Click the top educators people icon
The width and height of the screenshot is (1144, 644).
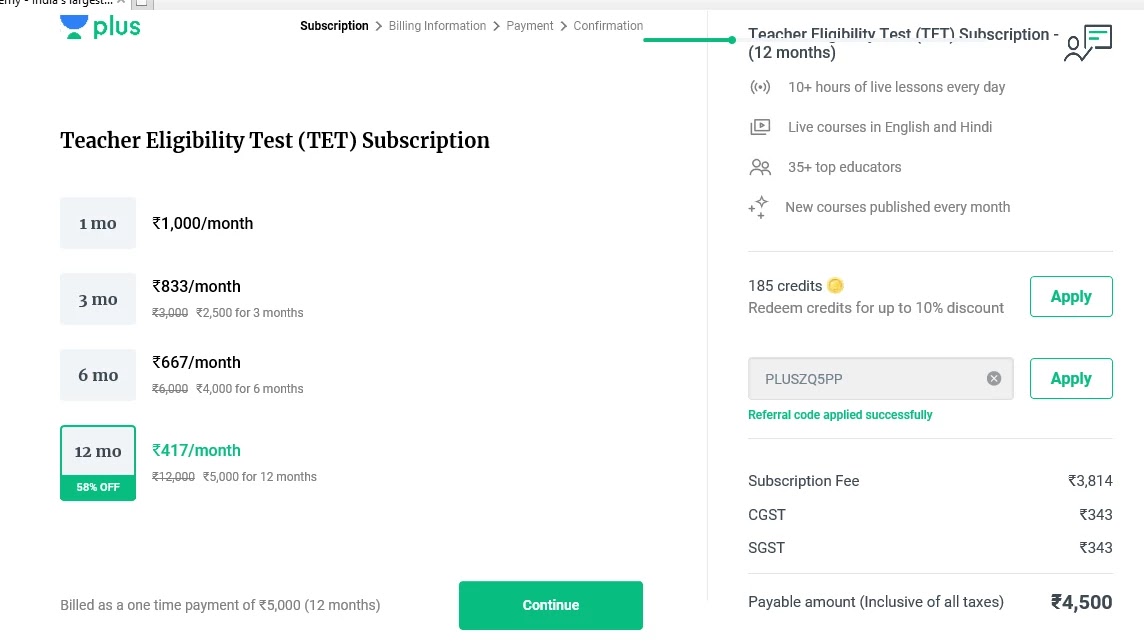760,167
